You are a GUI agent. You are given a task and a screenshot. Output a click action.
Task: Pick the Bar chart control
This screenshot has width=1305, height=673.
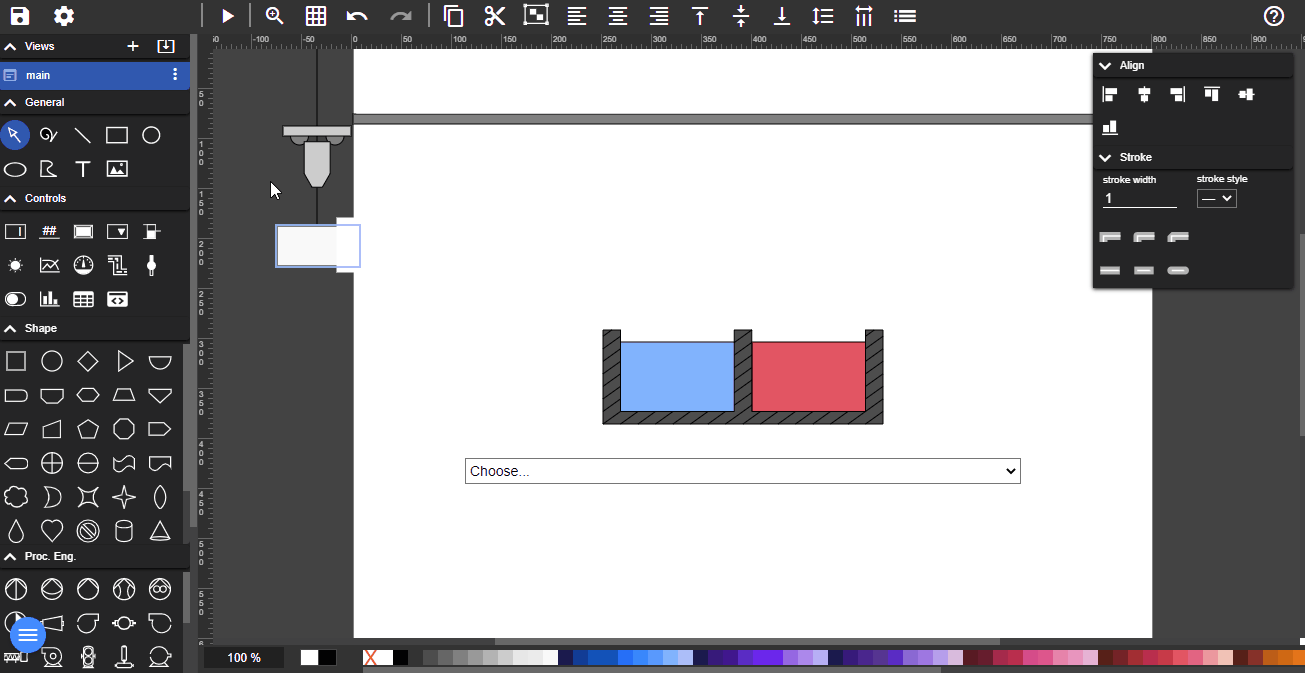[x=49, y=298]
